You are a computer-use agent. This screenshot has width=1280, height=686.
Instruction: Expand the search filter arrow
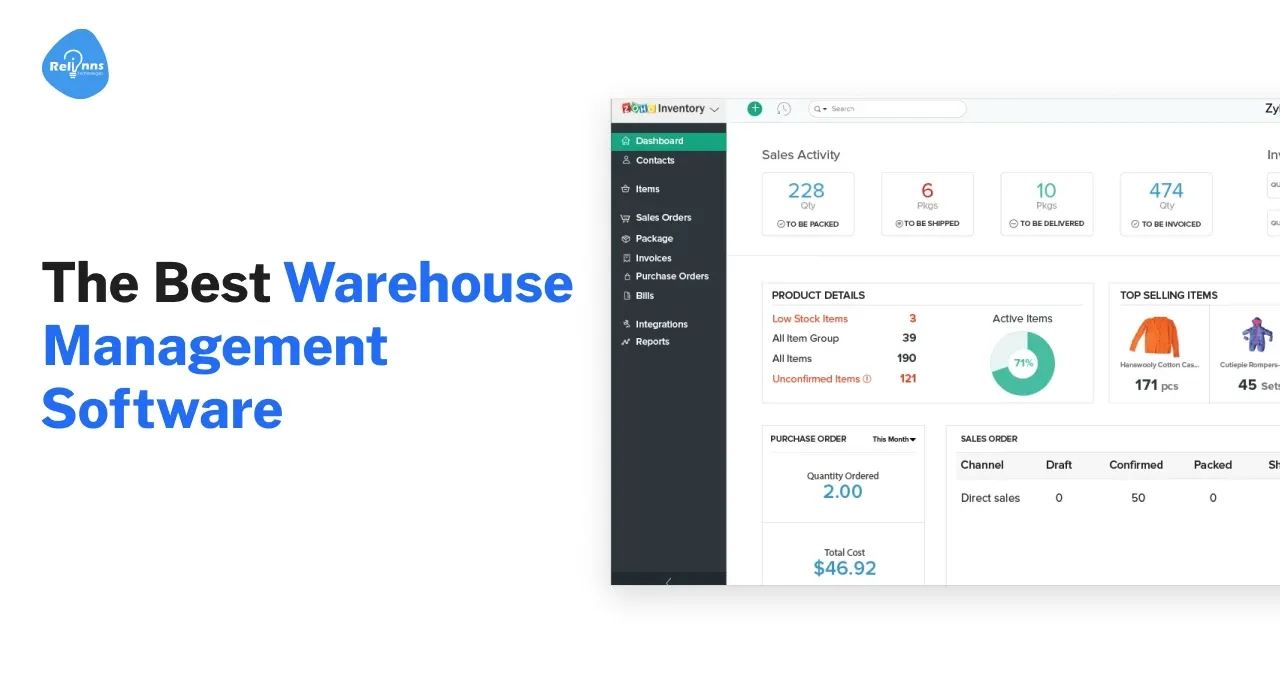(824, 108)
